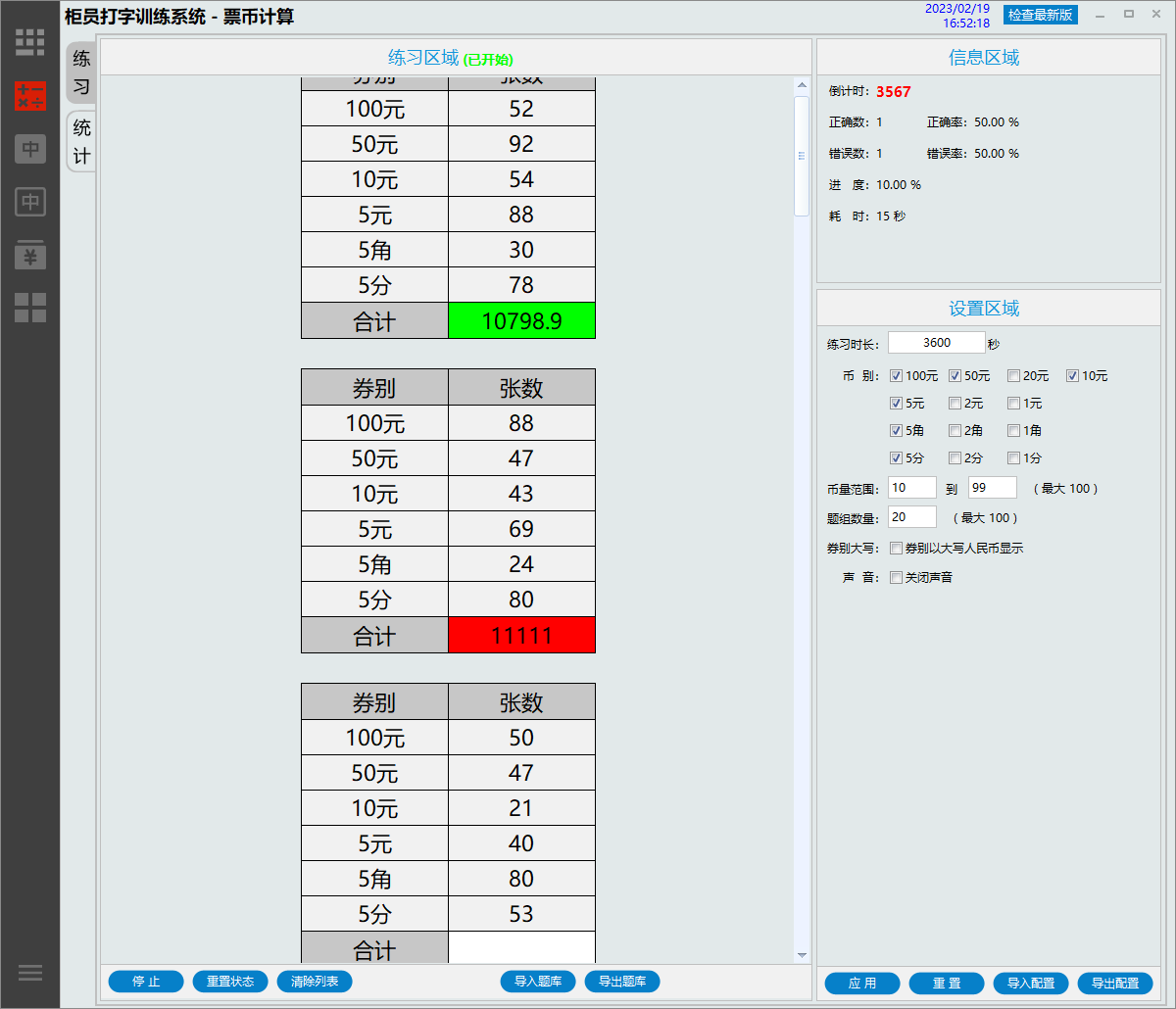Click the 检查最新版 button
The height and width of the screenshot is (1009, 1176).
pyautogui.click(x=1041, y=15)
